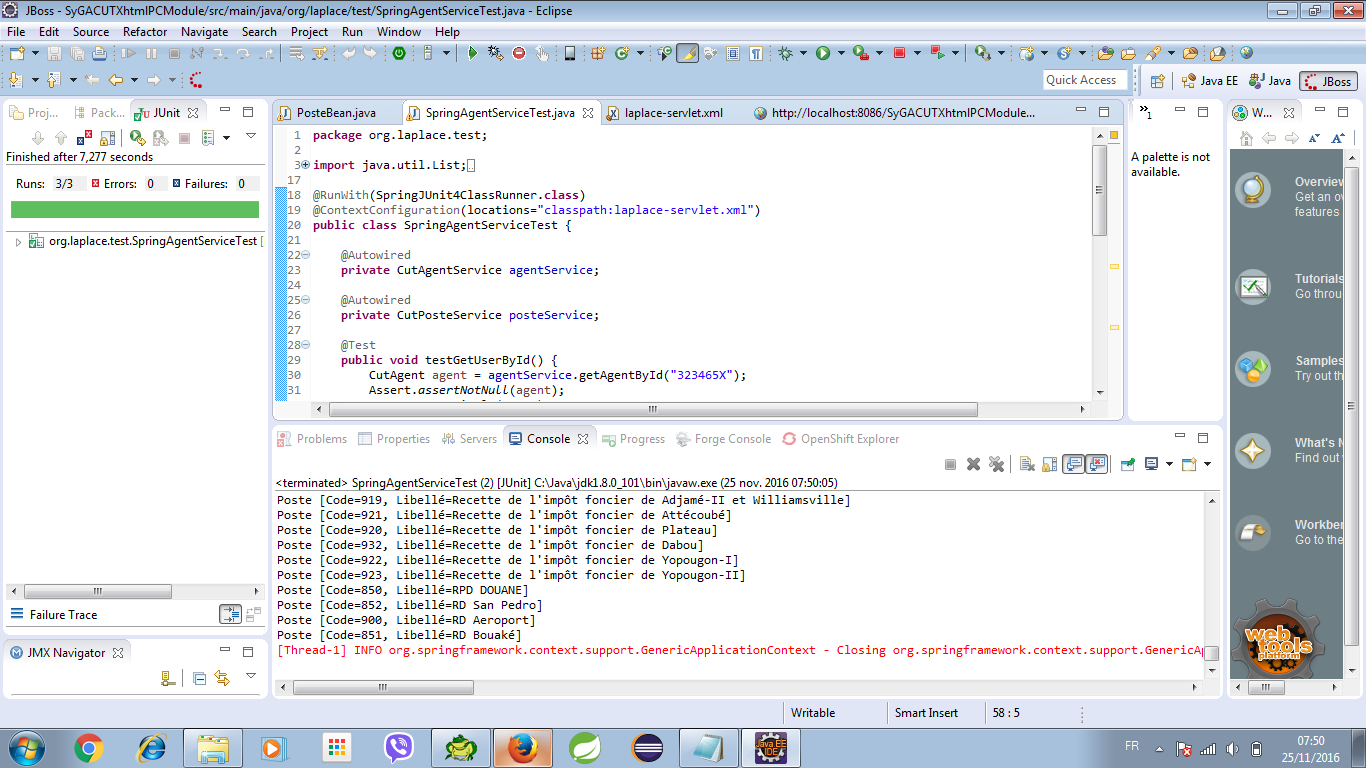Toggle Block Selection Mode button
The width and height of the screenshot is (1366, 768).
tap(733, 53)
